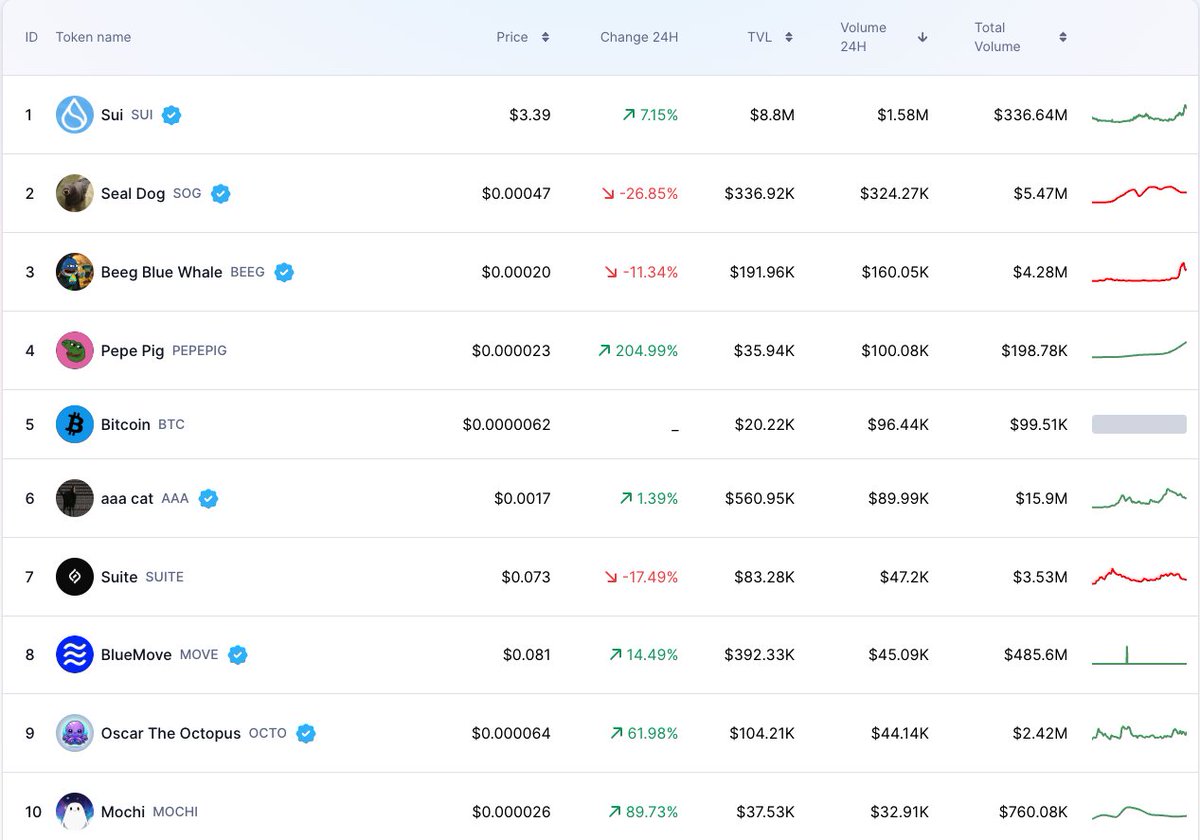Click the $0.0000062 price cell

pyautogui.click(x=507, y=424)
